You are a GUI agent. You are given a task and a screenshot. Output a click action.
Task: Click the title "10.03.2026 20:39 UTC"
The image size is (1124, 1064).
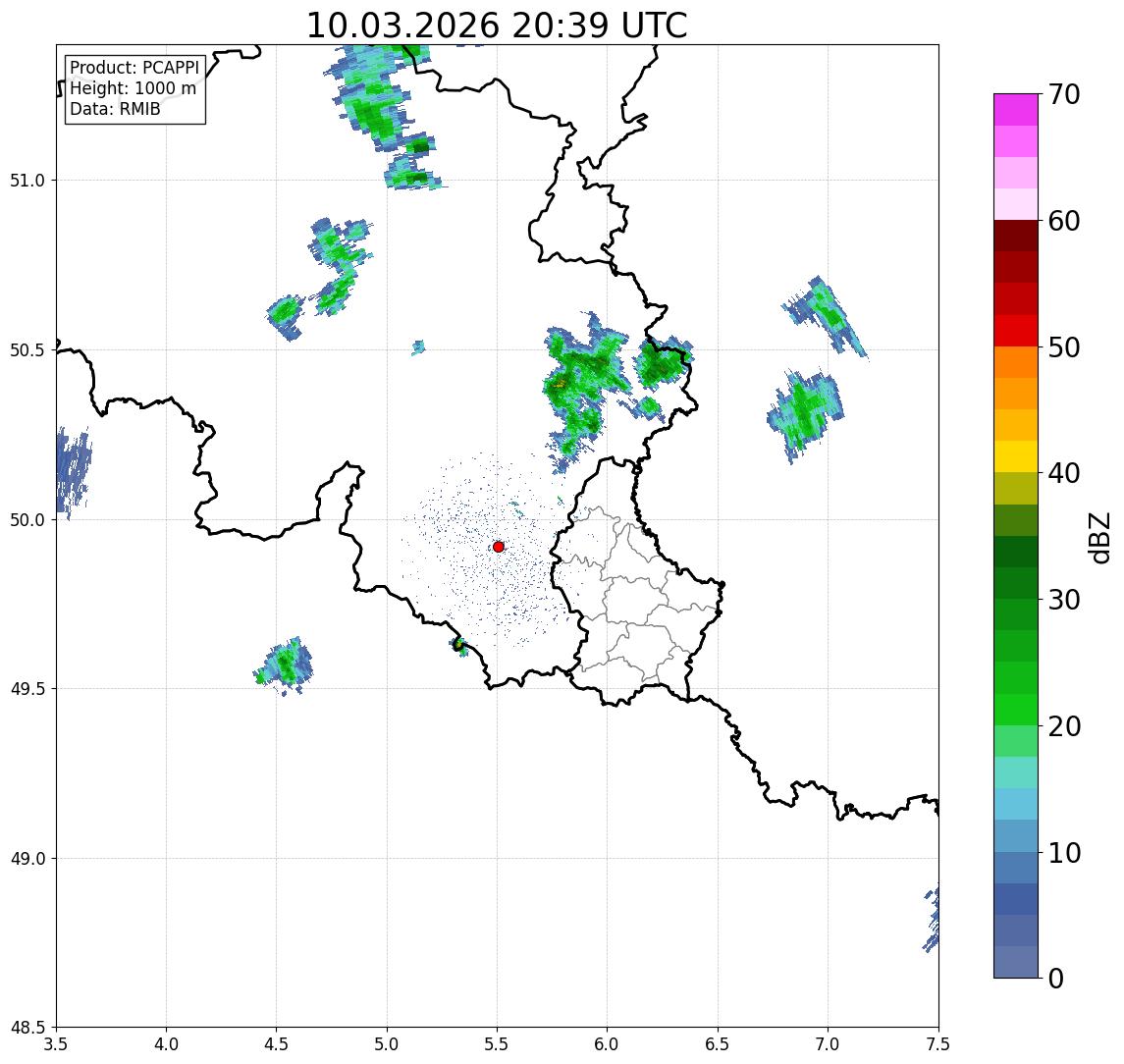(x=497, y=26)
